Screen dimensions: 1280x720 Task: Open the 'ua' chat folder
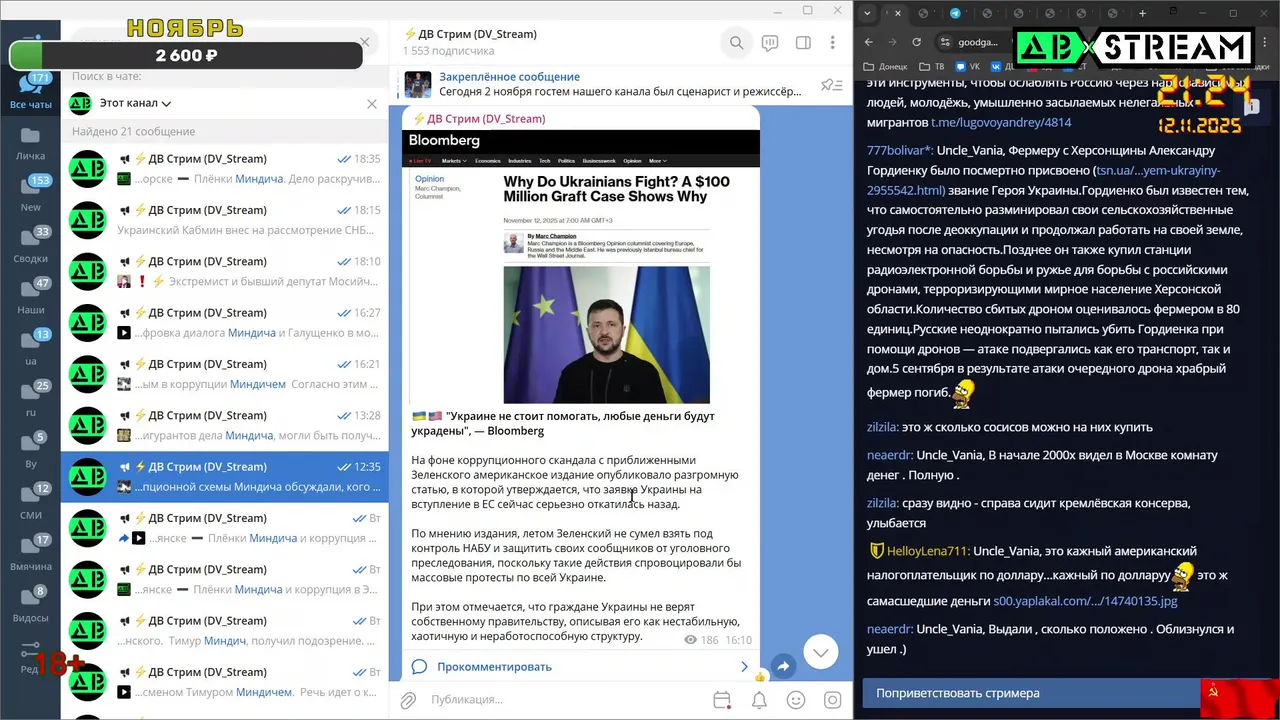tap(31, 348)
